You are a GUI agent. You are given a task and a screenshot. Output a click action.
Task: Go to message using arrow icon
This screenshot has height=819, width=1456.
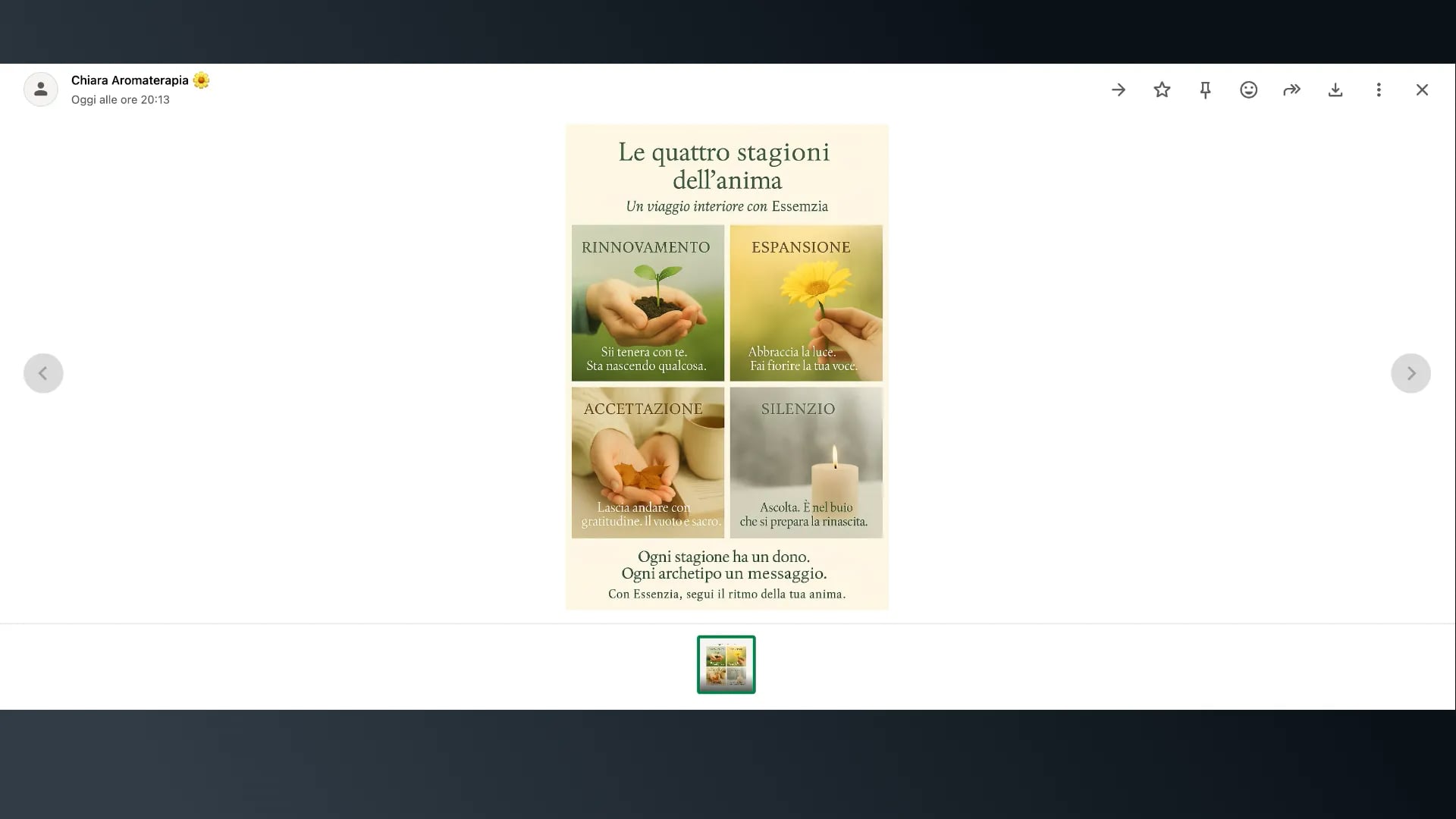1119,90
